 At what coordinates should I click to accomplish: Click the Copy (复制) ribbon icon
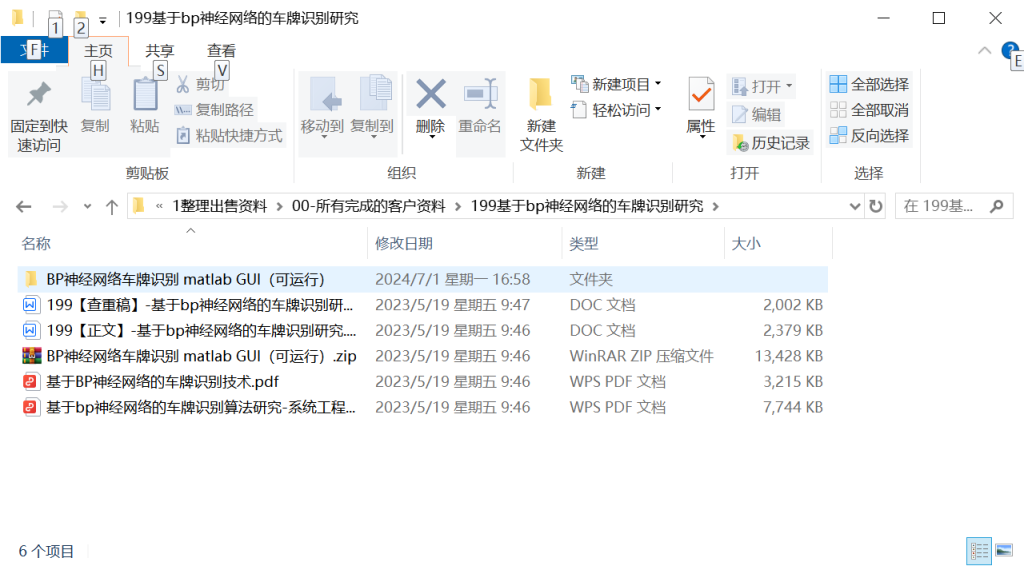[x=95, y=95]
